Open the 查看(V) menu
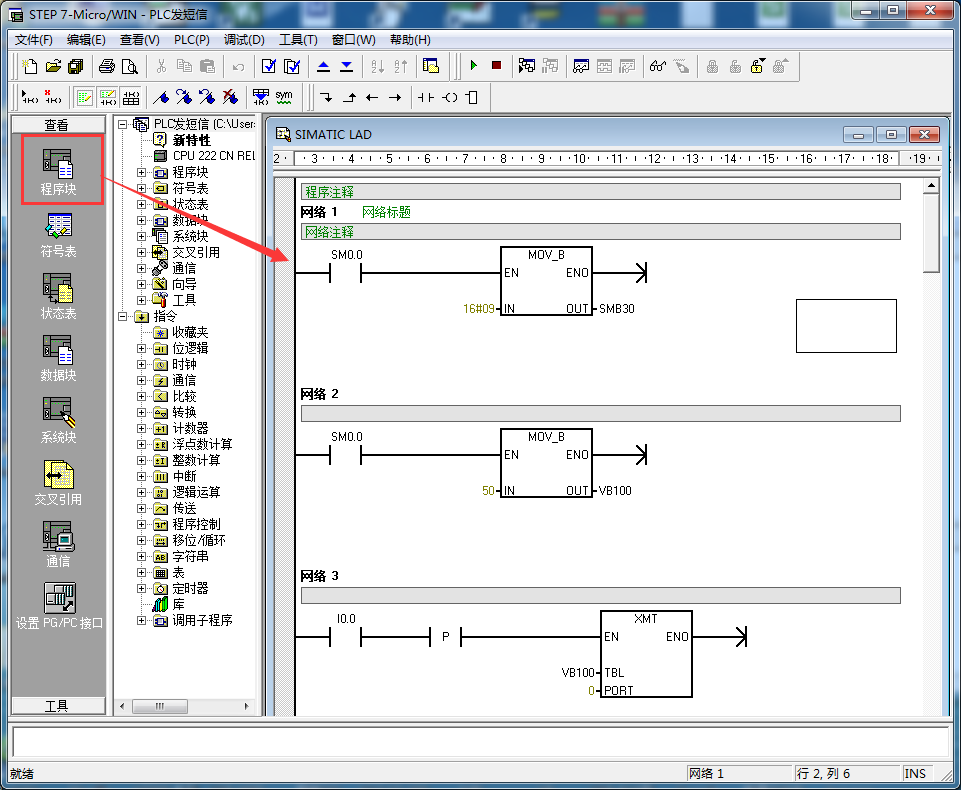 tap(140, 40)
